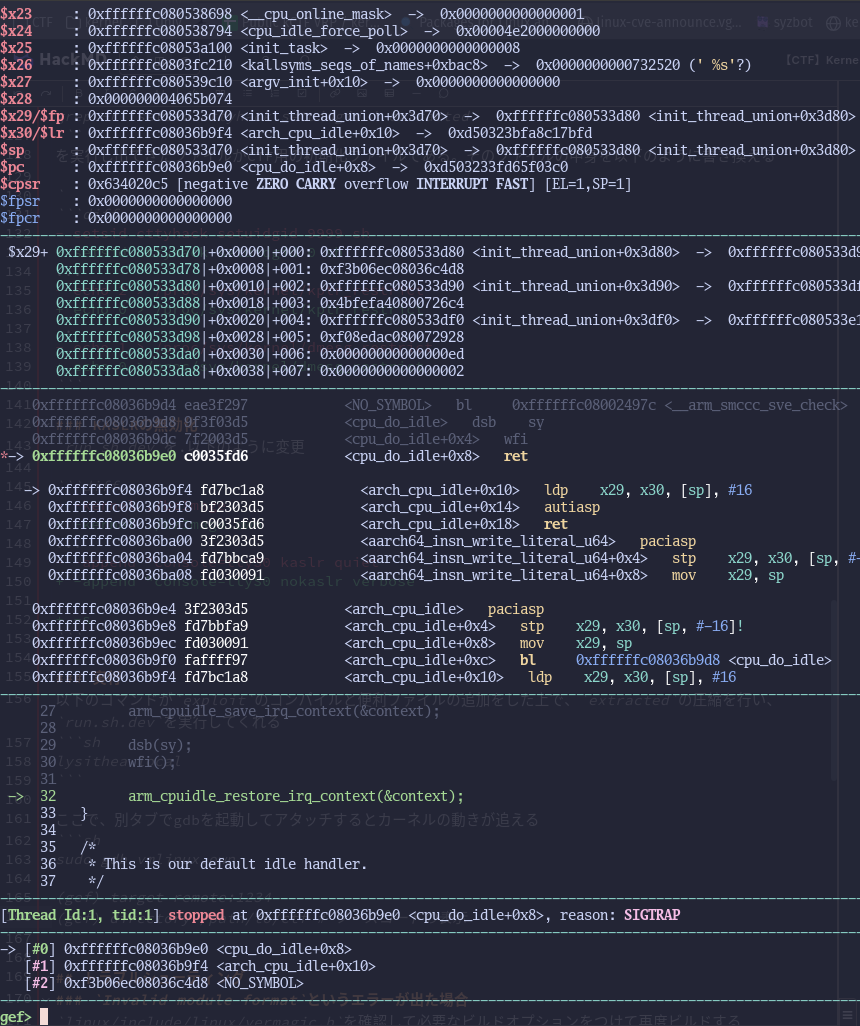The height and width of the screenshot is (1026, 860).
Task: Open the syzbot tab in background browser
Action: [x=785, y=22]
